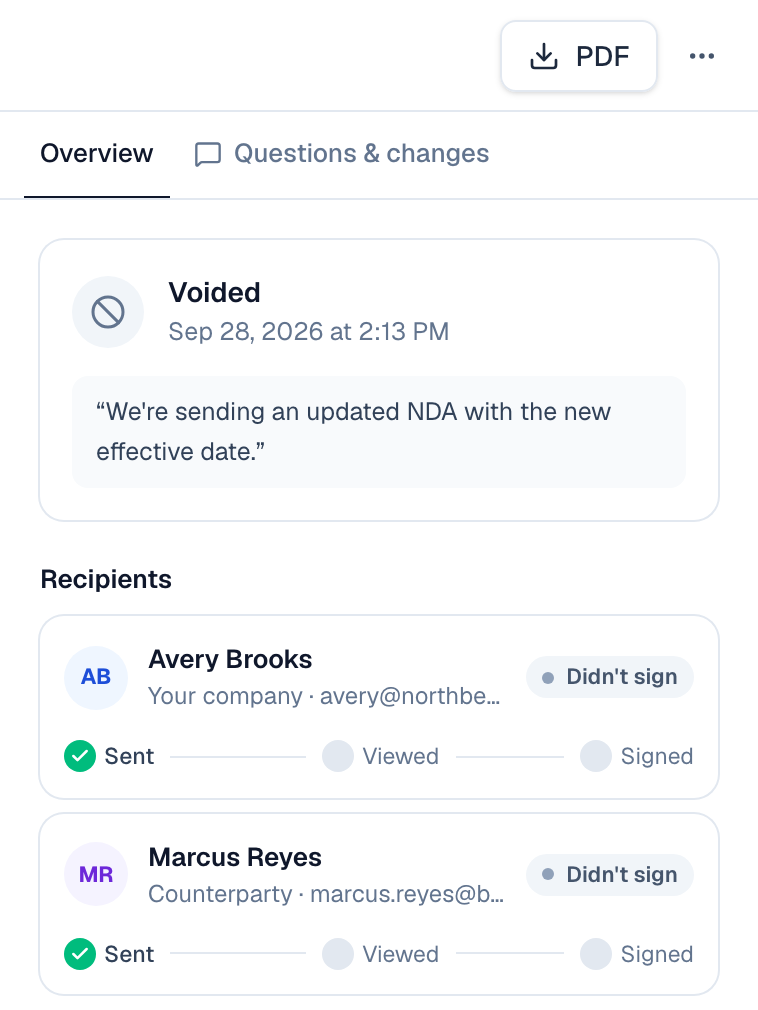Click the void reason message quote box

click(x=379, y=432)
